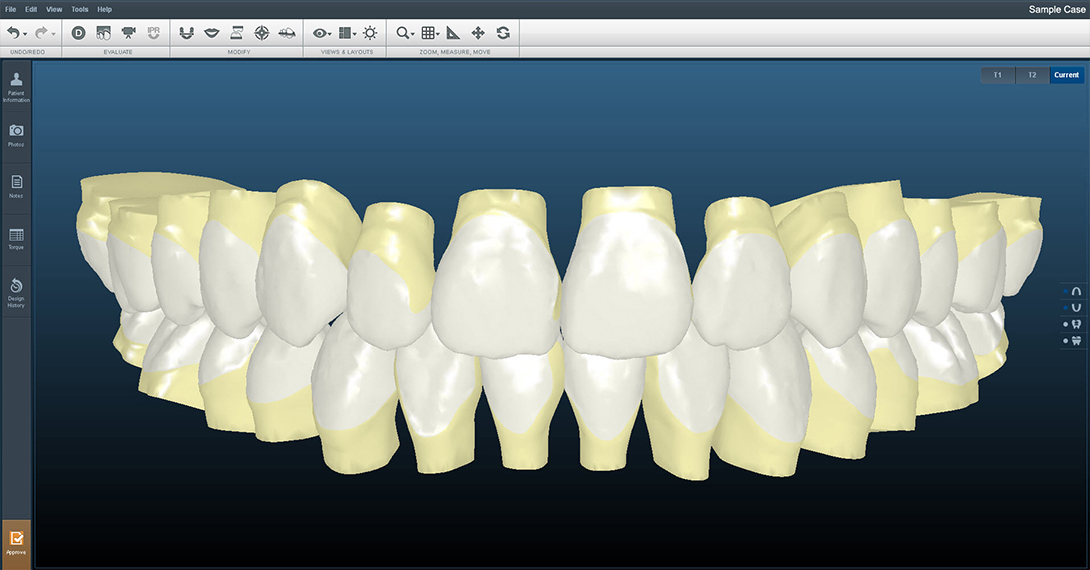
Task: Open the Notes sidebar panel
Action: pyautogui.click(x=16, y=186)
